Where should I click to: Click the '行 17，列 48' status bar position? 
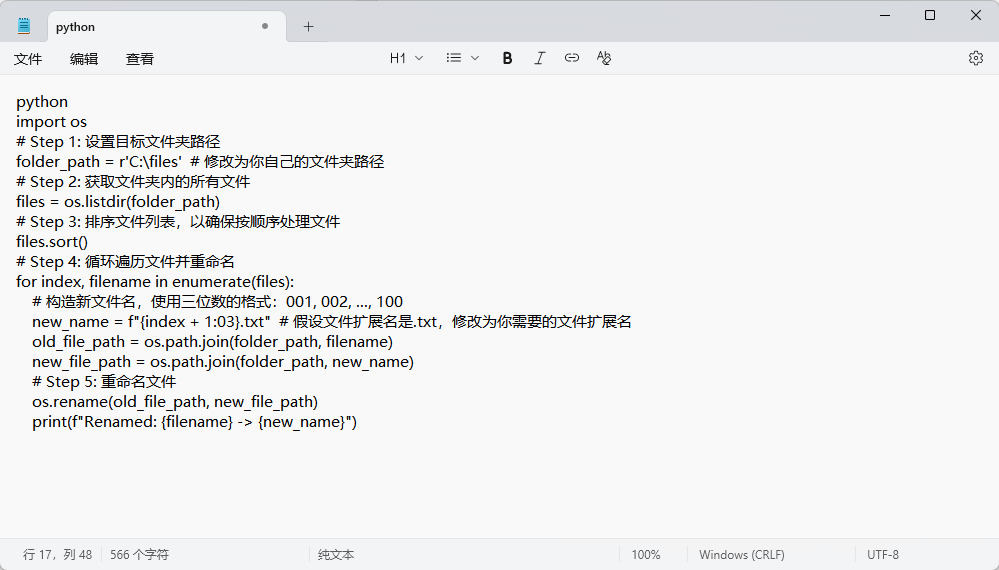(57, 555)
